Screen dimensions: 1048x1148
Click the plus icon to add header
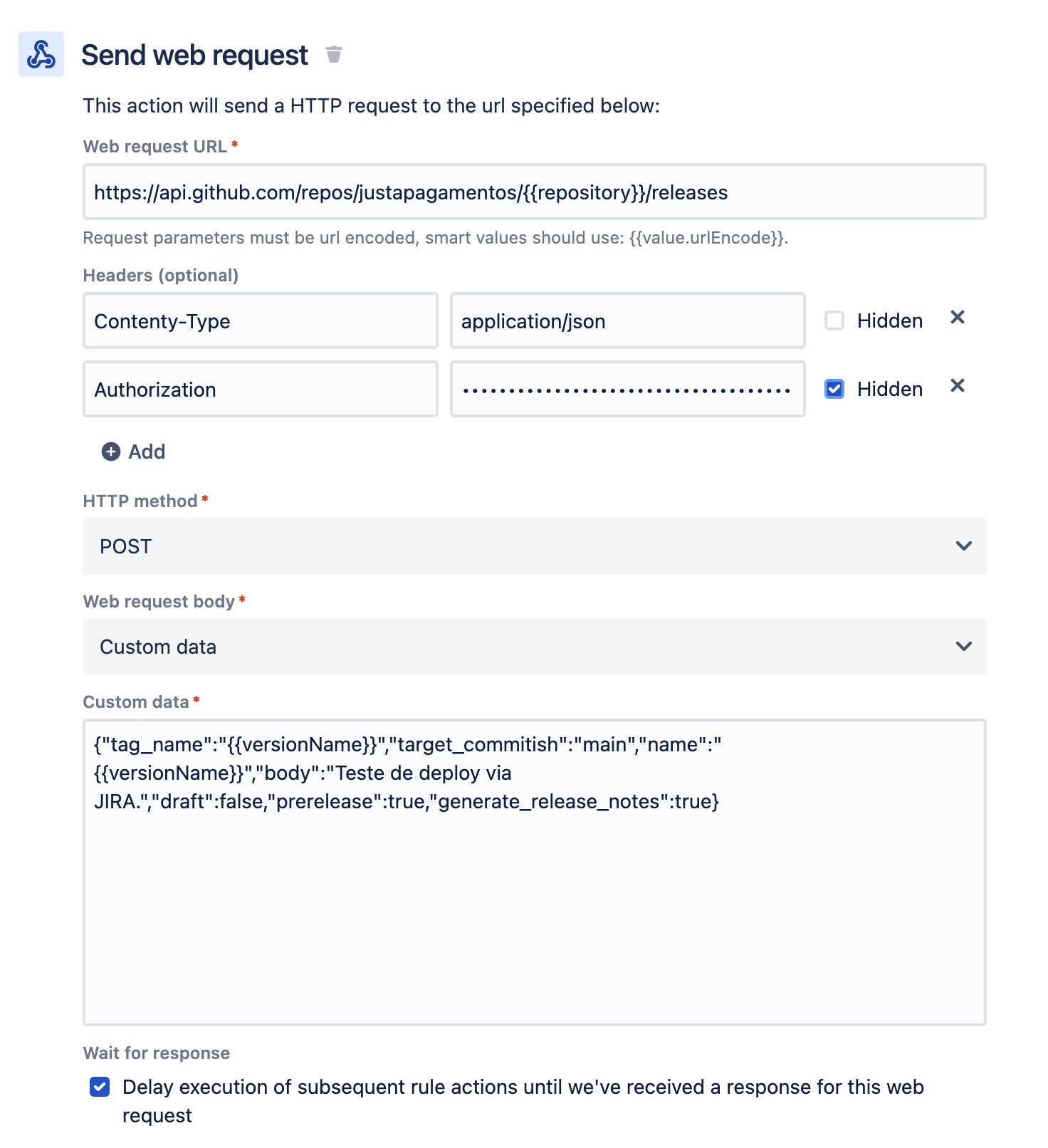pyautogui.click(x=111, y=452)
